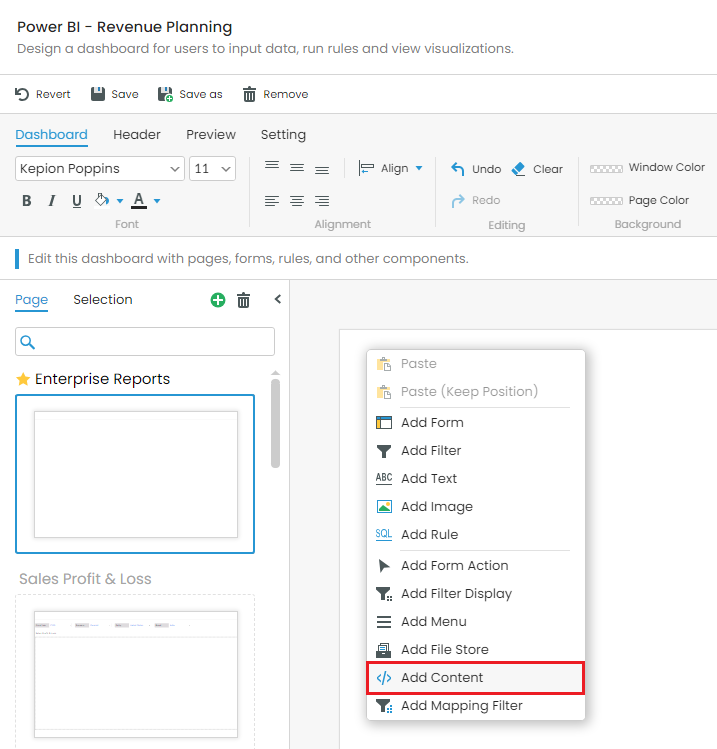Viewport: 717px width, 749px height.
Task: Toggle bold formatting
Action: [27, 201]
